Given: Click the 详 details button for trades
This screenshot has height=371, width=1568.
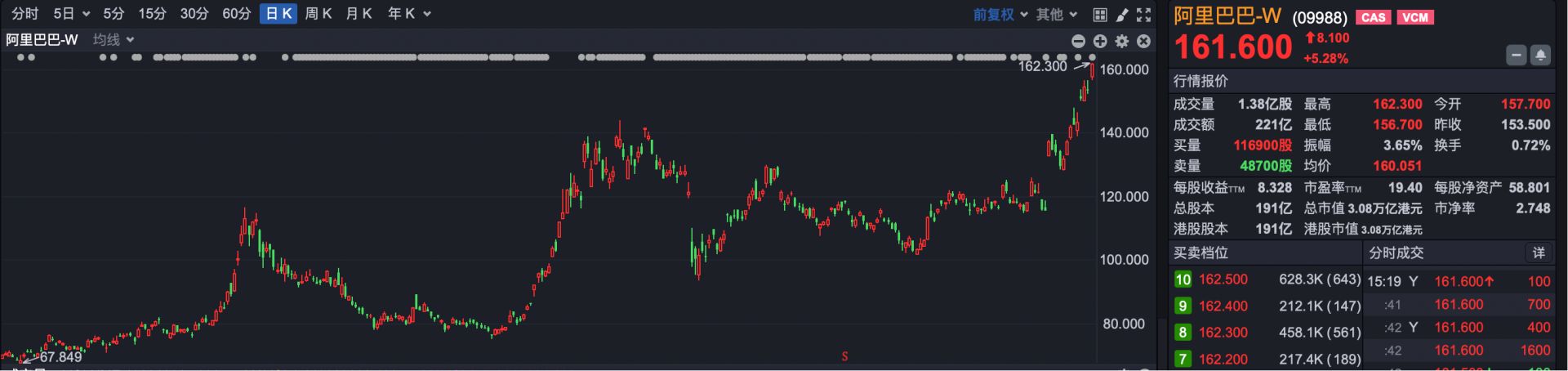Looking at the screenshot, I should [1539, 253].
